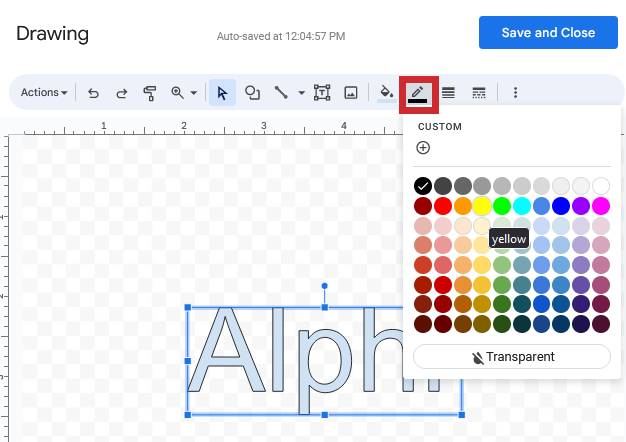Click the Insert image icon
The image size is (626, 442).
pyautogui.click(x=351, y=93)
